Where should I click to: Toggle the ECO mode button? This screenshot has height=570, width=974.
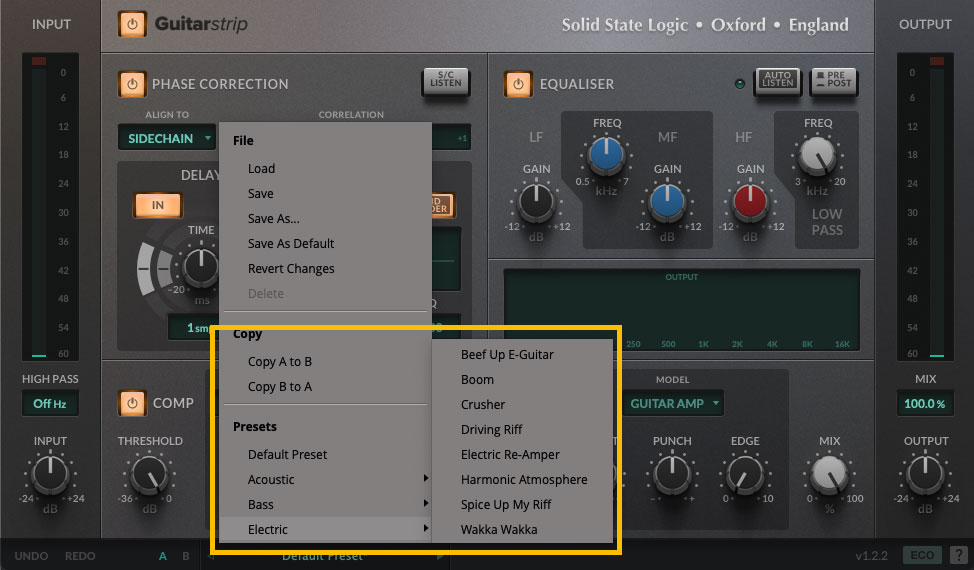click(922, 554)
